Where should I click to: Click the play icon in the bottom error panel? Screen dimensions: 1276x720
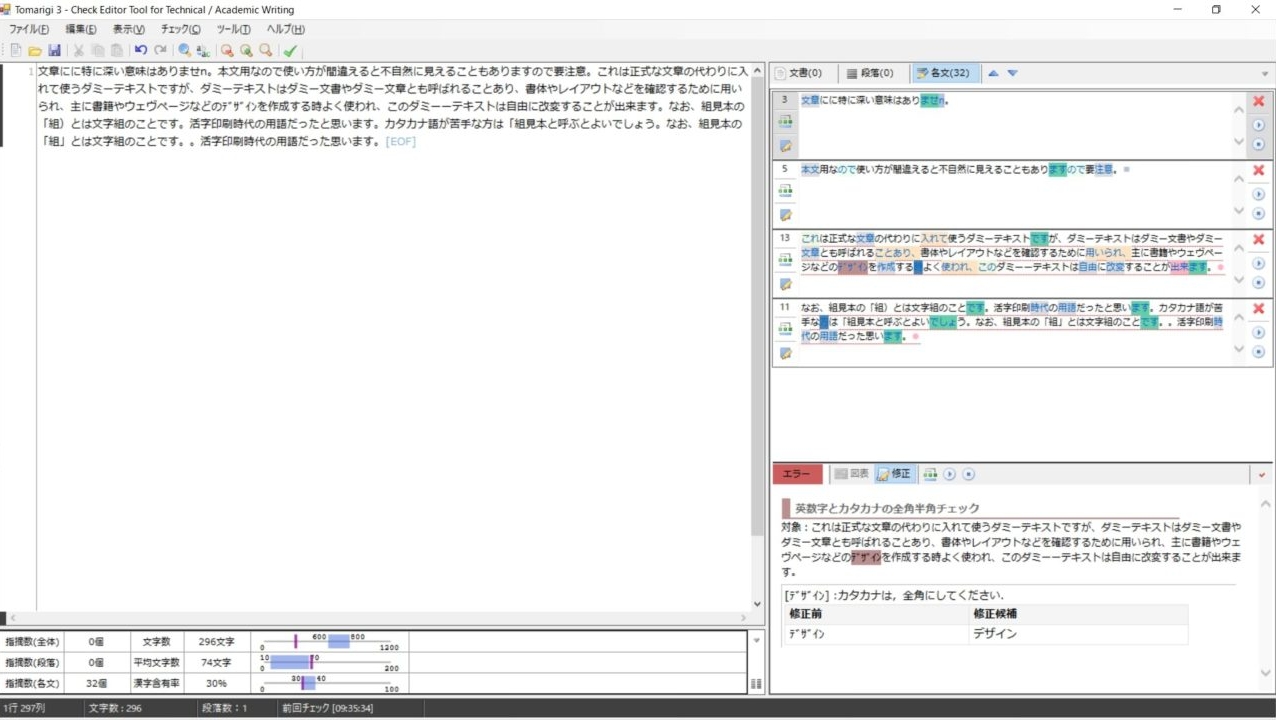click(x=948, y=474)
